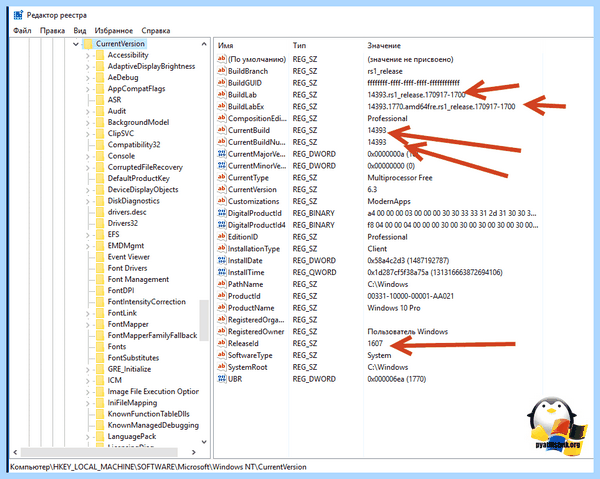Screen dimensions: 600x479
Task: Click the CurrentVersion folder icon in tree
Action: (x=88, y=44)
